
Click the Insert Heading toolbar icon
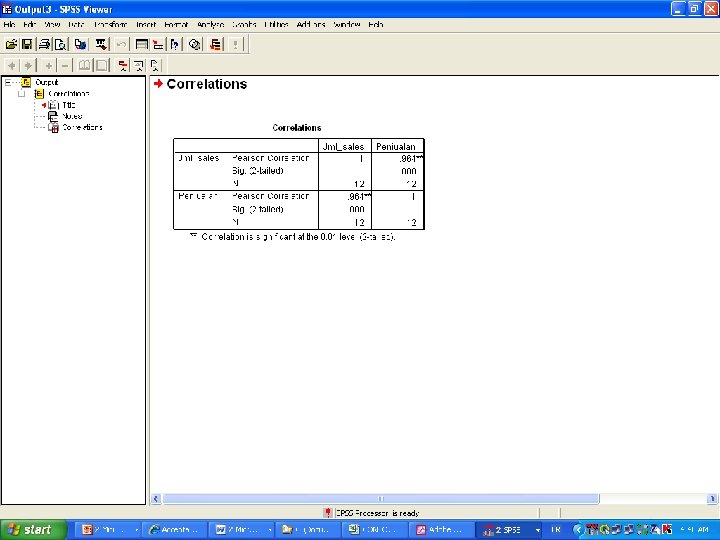pos(123,65)
